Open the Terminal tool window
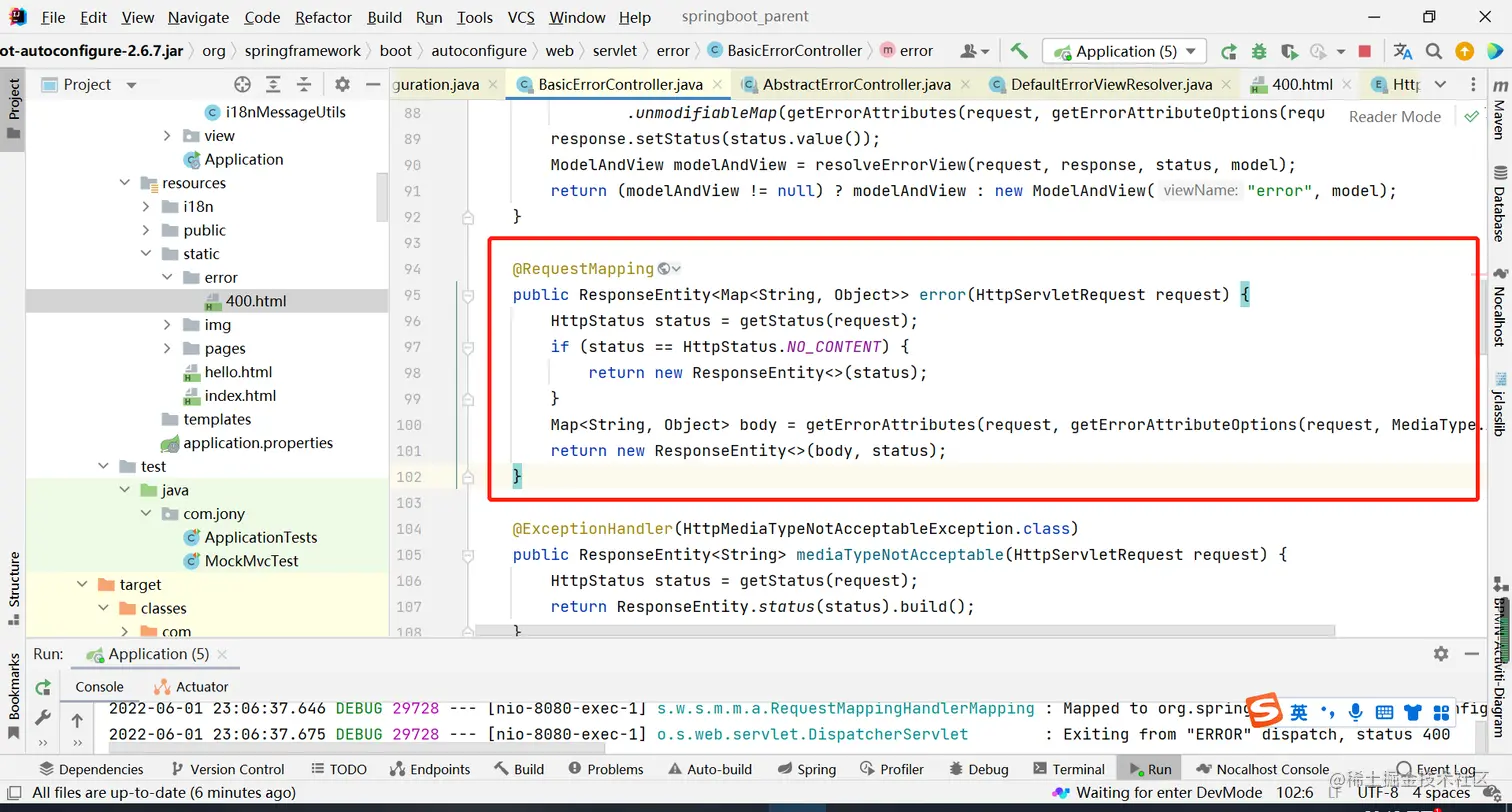This screenshot has width=1512, height=812. tap(1068, 769)
